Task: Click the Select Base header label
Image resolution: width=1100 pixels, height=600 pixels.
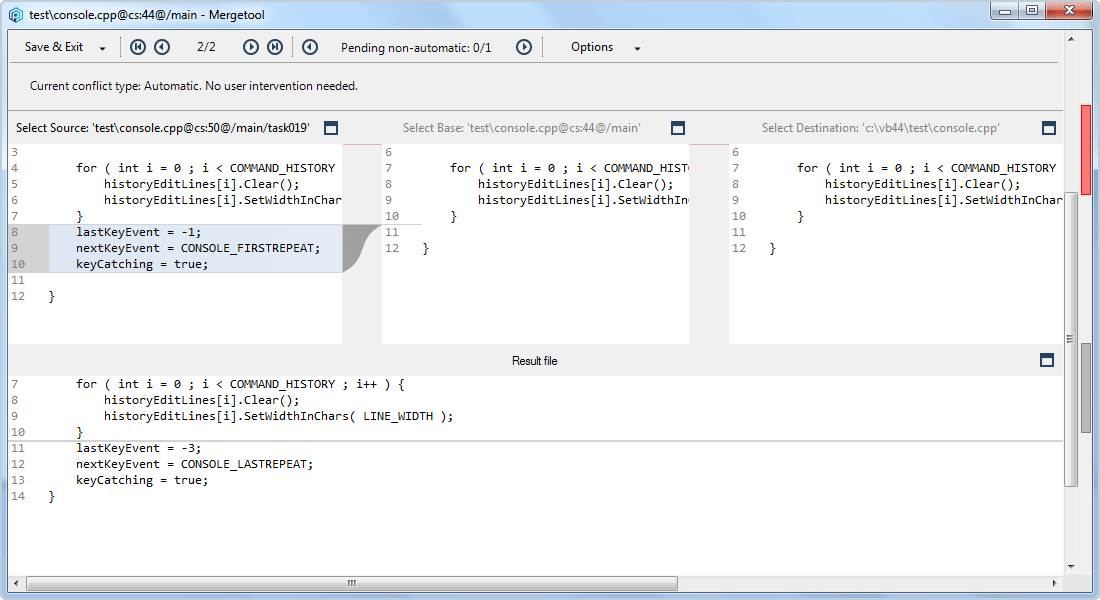Action: (522, 128)
